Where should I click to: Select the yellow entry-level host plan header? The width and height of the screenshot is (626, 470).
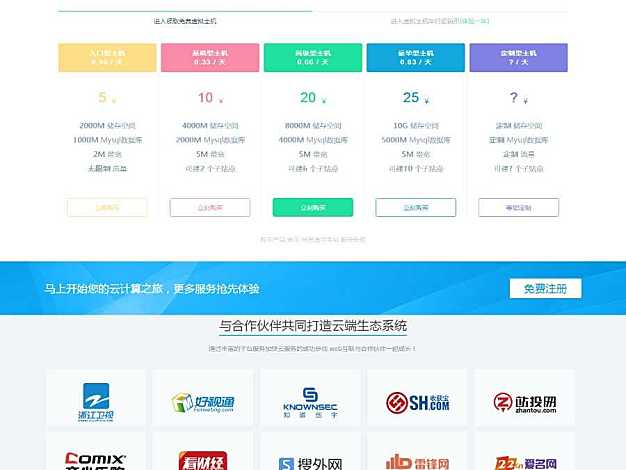point(107,58)
